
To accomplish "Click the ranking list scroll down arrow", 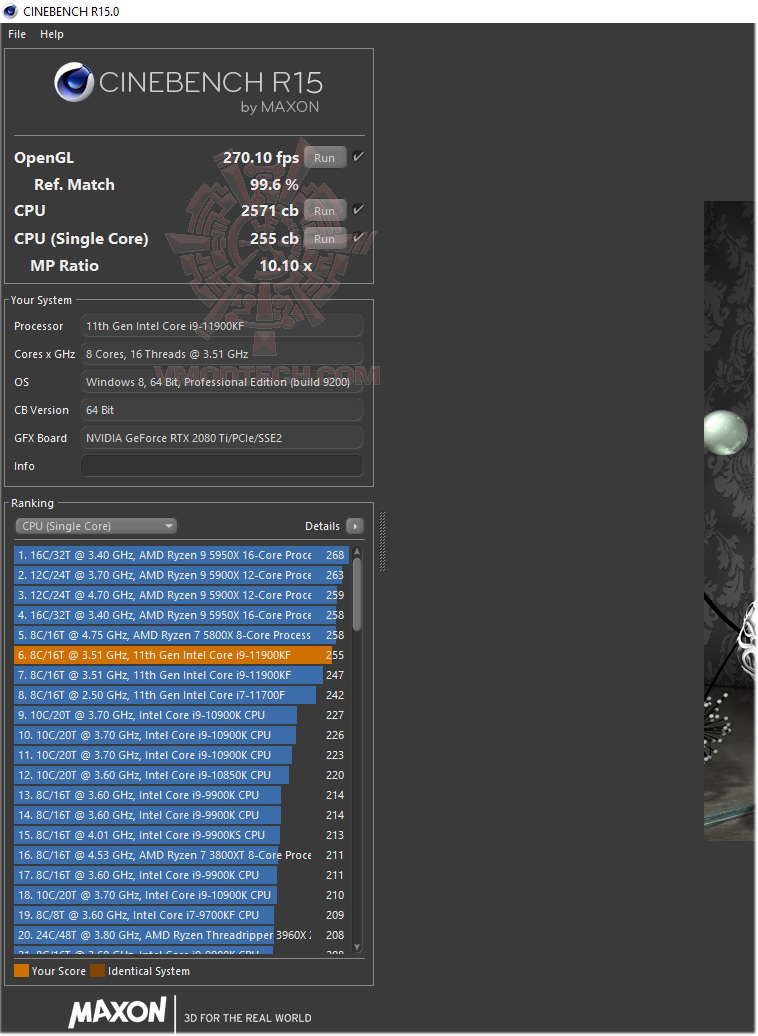I will [358, 947].
